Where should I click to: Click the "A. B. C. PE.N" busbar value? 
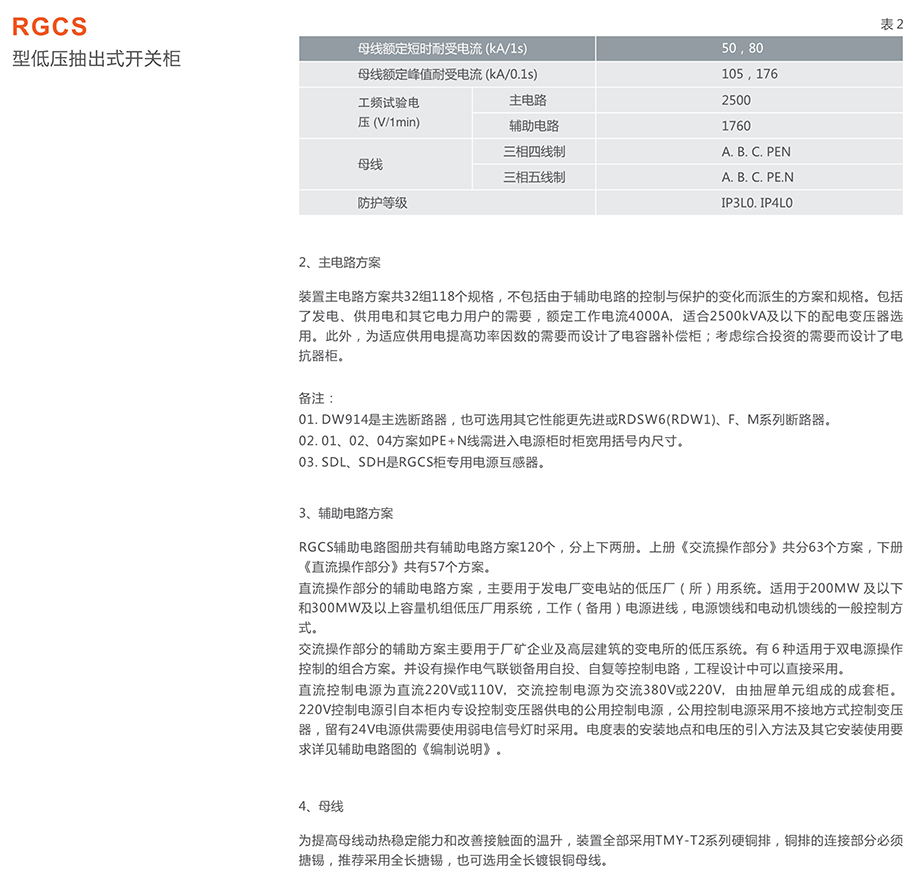(757, 178)
